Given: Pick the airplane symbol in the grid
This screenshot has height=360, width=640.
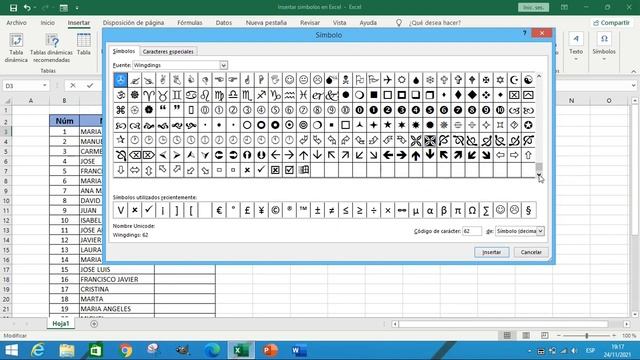Looking at the screenshot, I should 388,80.
